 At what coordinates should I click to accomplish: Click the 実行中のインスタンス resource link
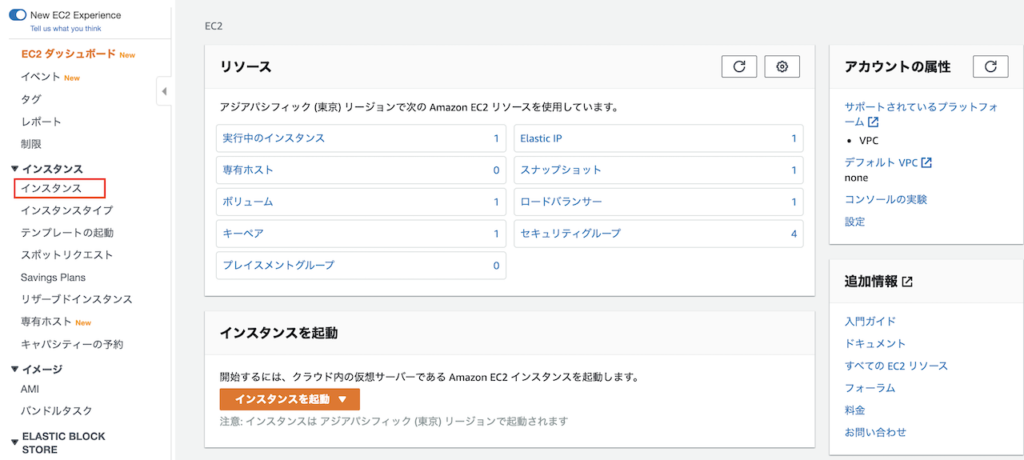[x=273, y=138]
